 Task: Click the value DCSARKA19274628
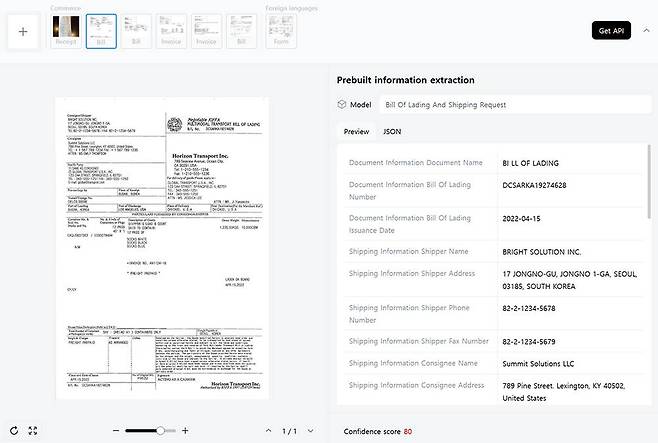tap(534, 185)
